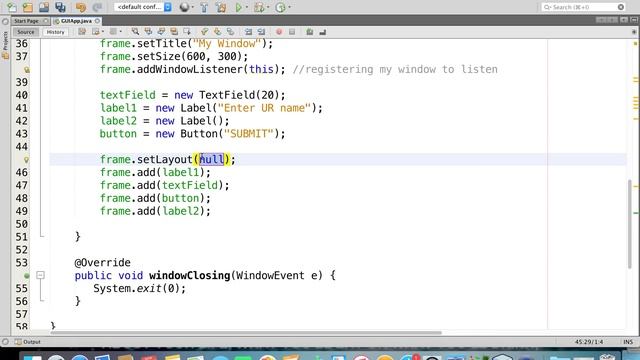Click the green Run Project icon
Image resolution: width=640 pixels, height=360 pixels.
click(x=239, y=7)
